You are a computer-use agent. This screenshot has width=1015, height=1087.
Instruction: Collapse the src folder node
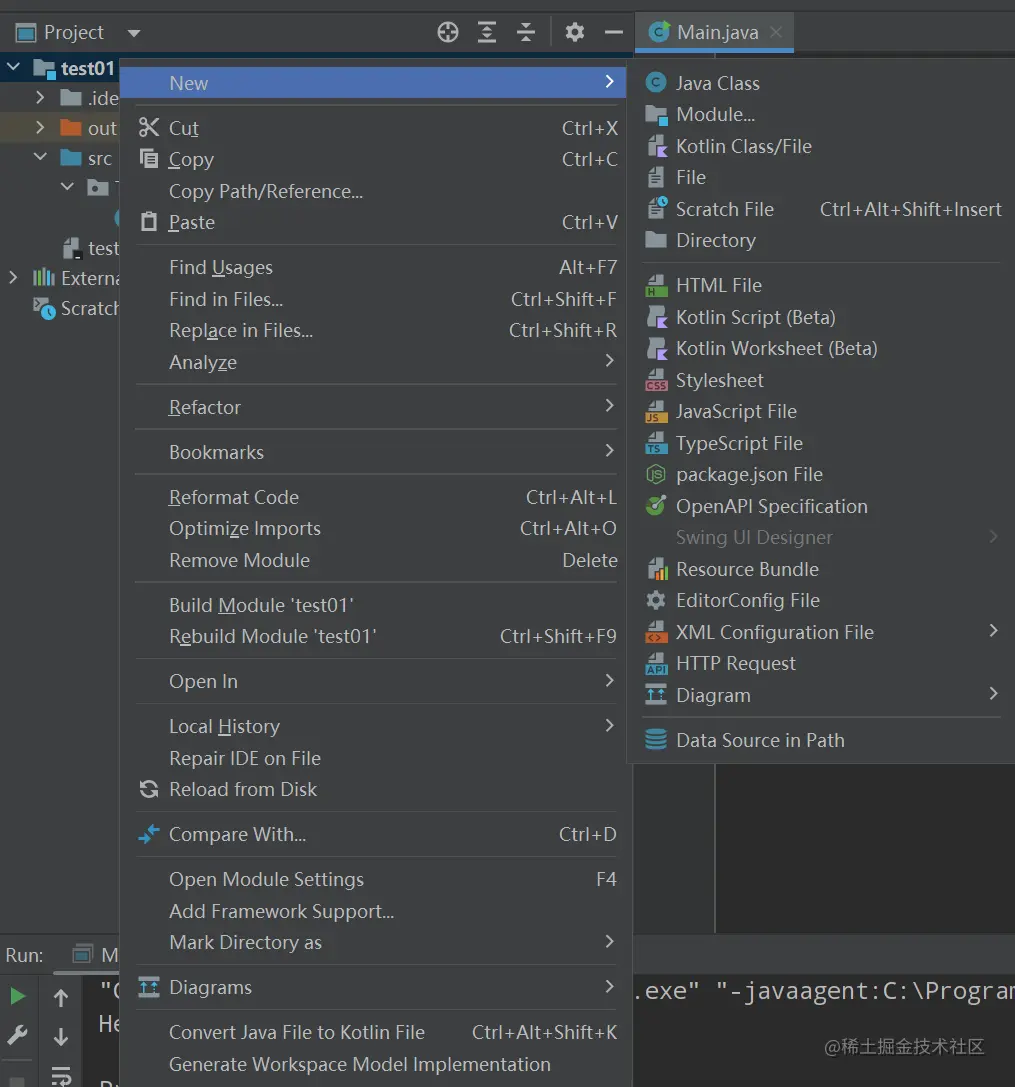click(40, 157)
